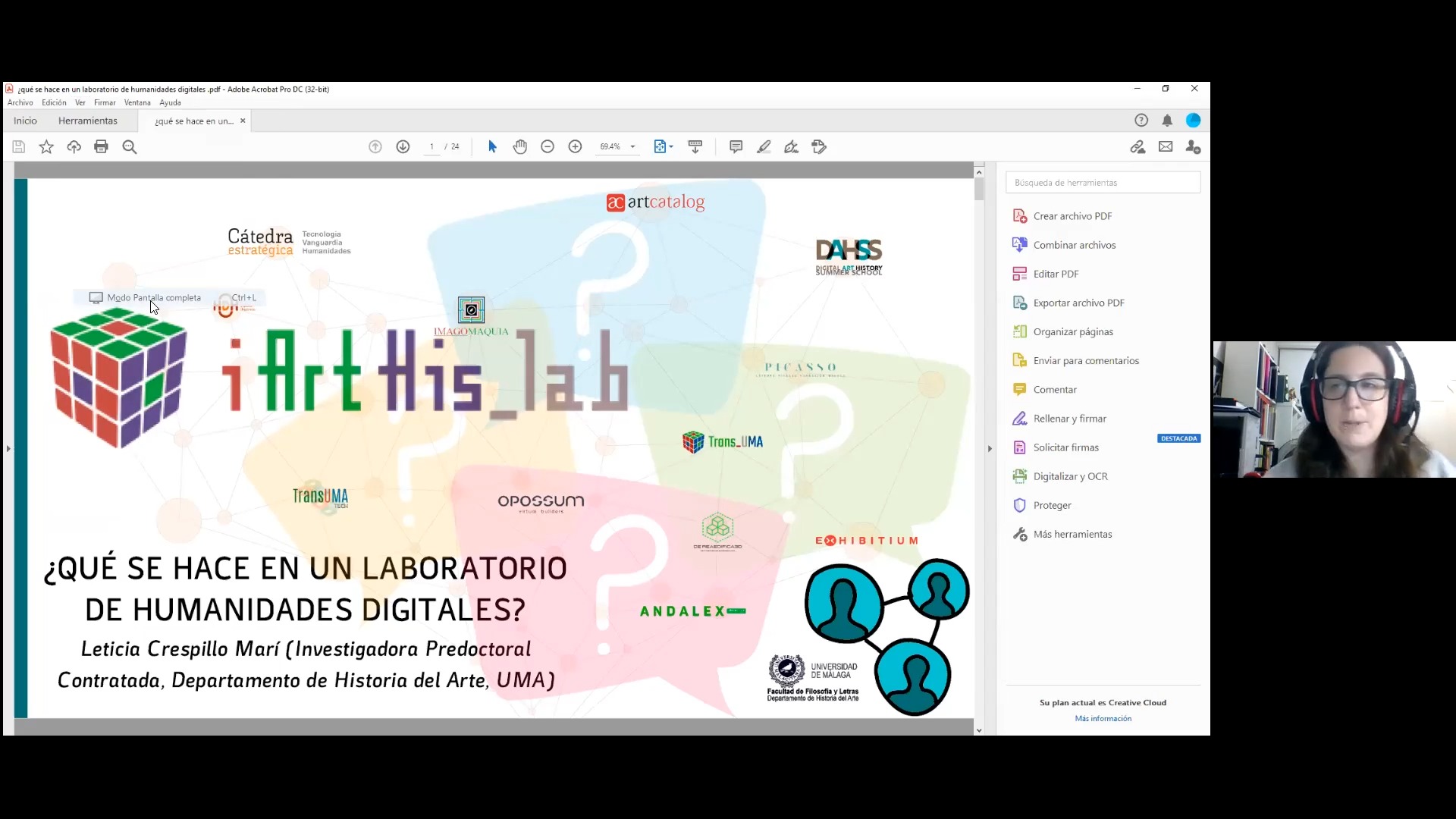Image resolution: width=1456 pixels, height=819 pixels.
Task: Star the document with bookmark icon
Action: pyautogui.click(x=46, y=147)
